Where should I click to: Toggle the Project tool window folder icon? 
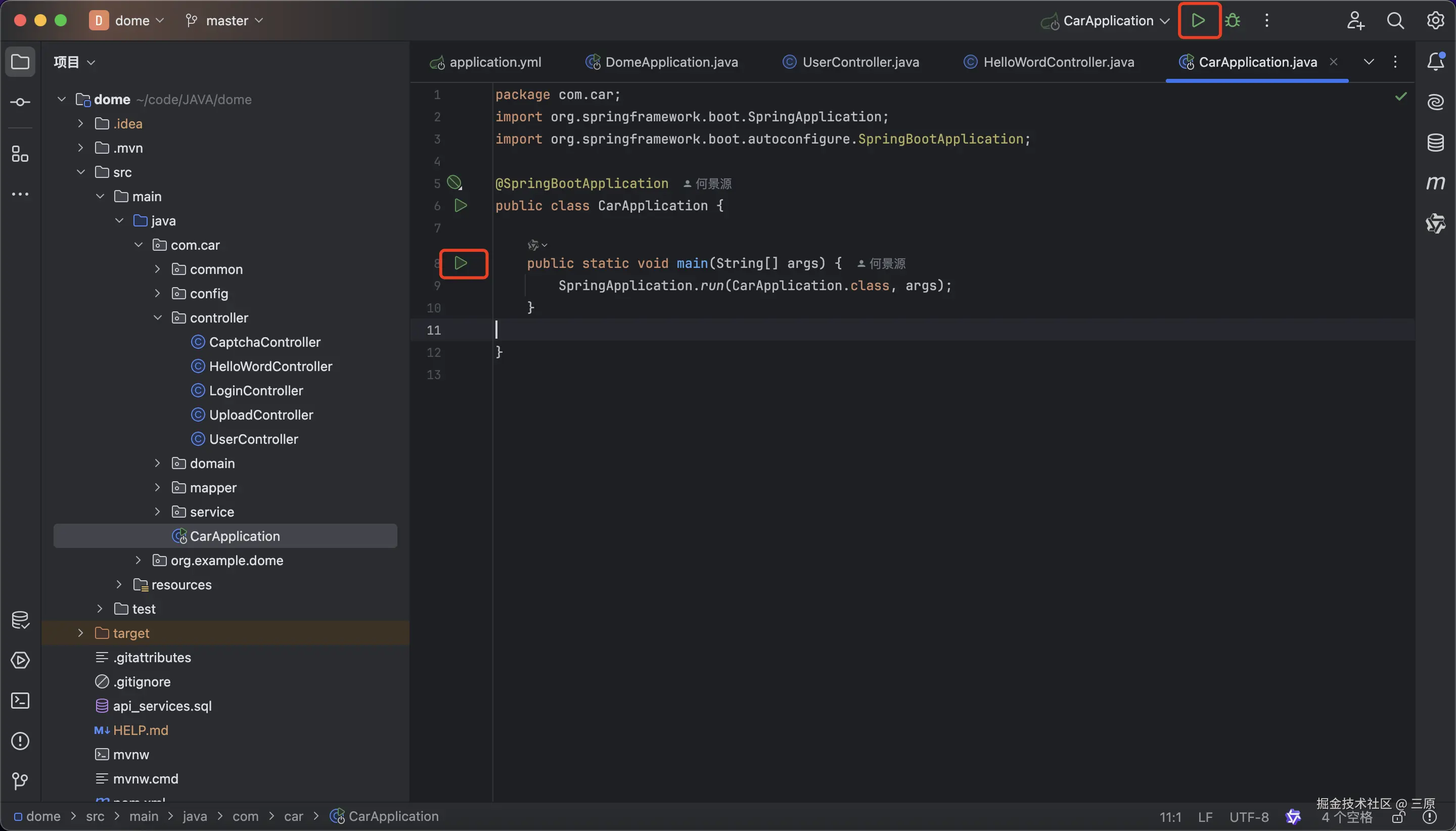pyautogui.click(x=21, y=61)
